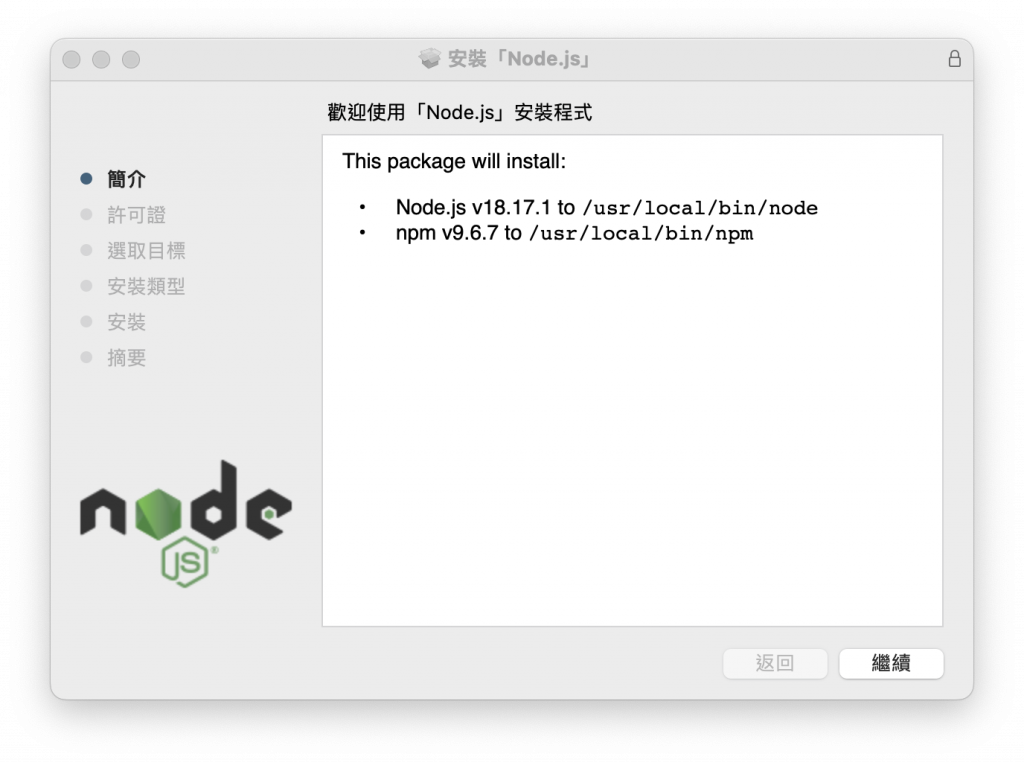Viewport: 1024px width, 762px height.
Task: Select the 許可證 step in sidebar
Action: click(136, 215)
